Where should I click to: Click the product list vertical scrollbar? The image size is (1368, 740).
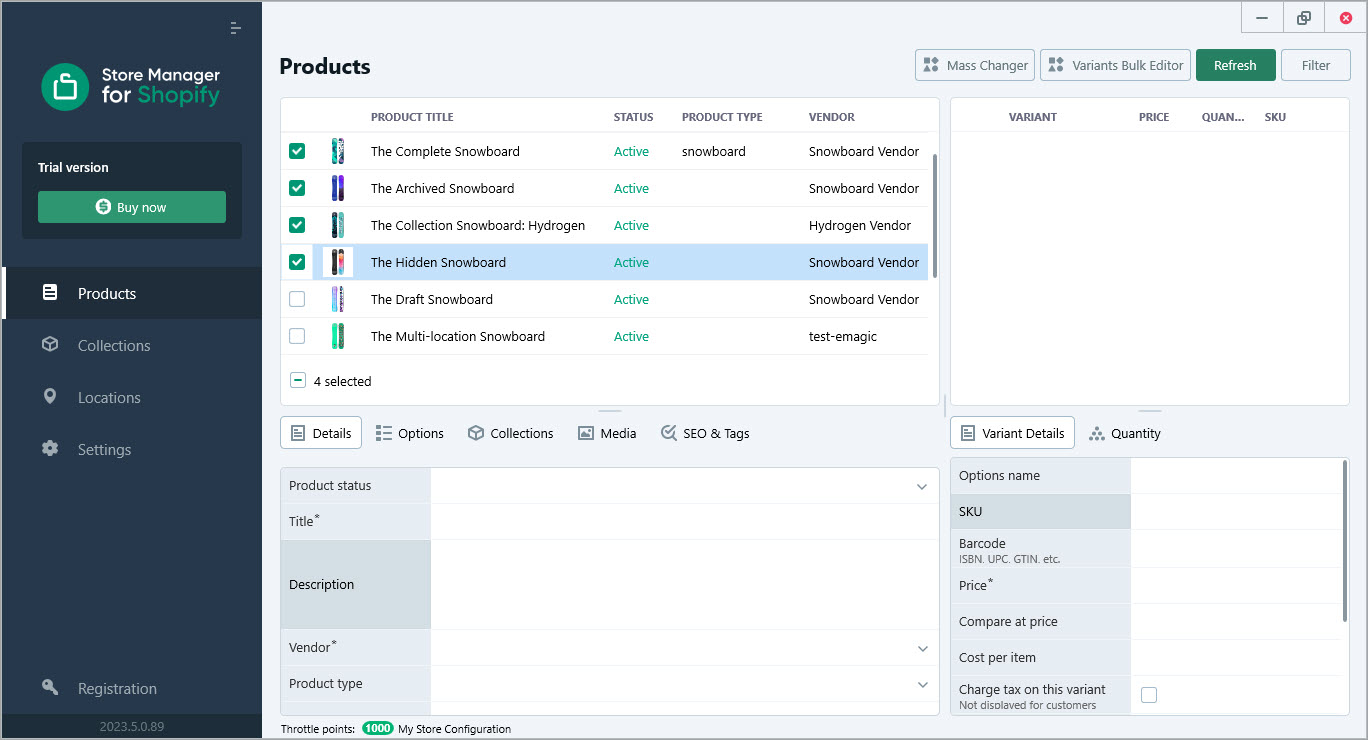click(935, 215)
